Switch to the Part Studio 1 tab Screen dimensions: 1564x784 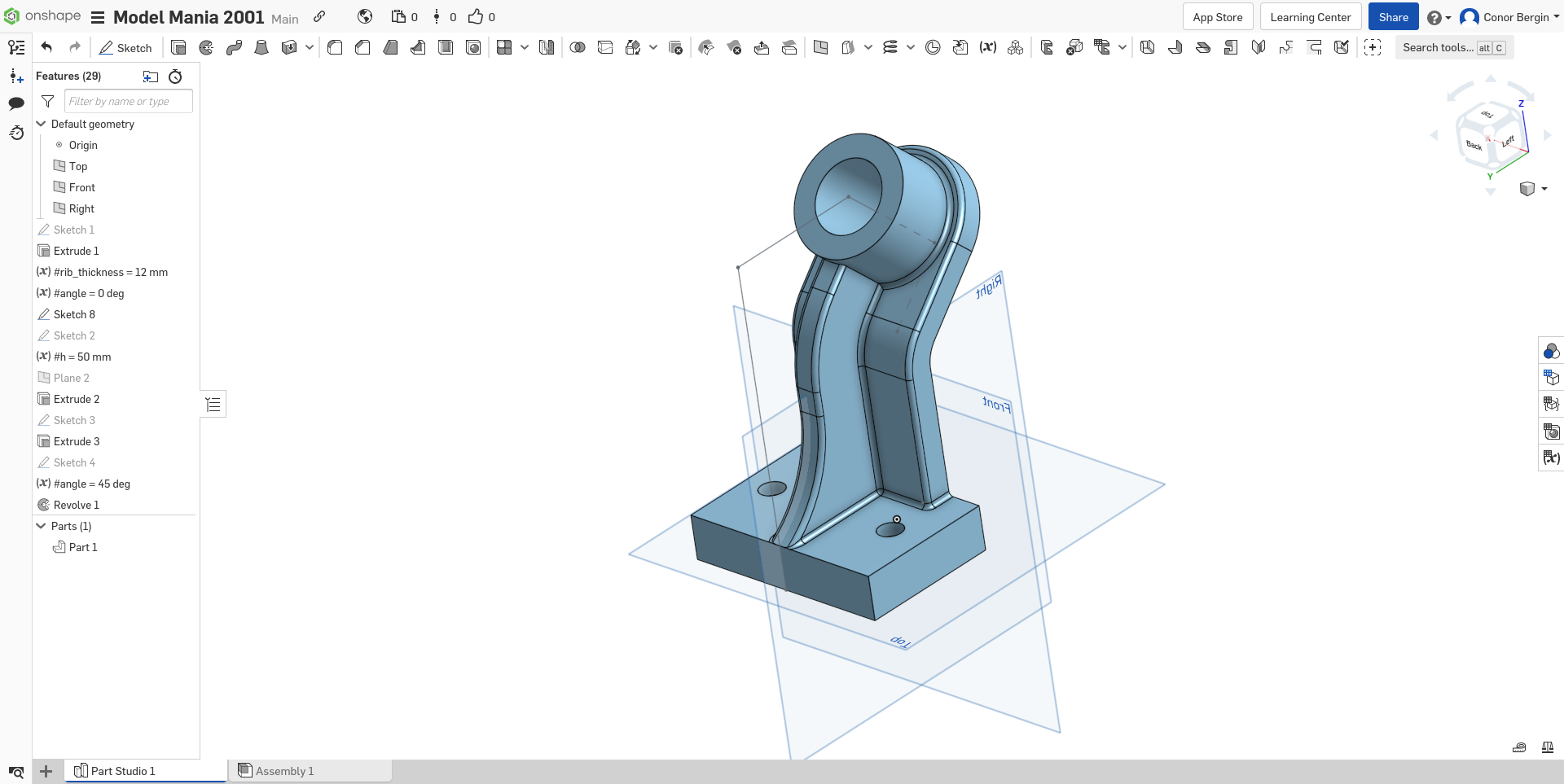[122, 770]
